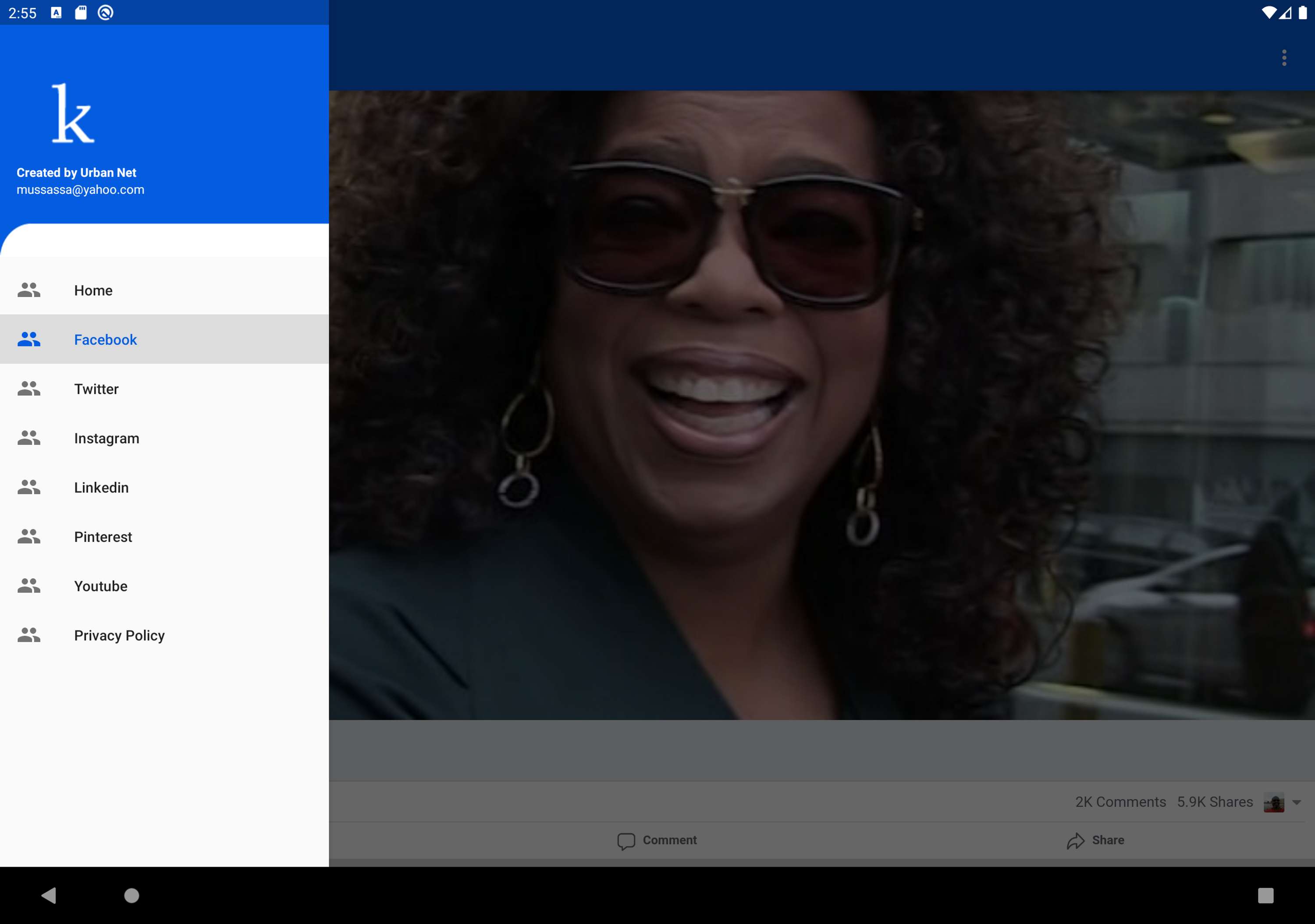Screen dimensions: 1315x924
Task: Open the Youtube menu item
Action: pyautogui.click(x=164, y=586)
